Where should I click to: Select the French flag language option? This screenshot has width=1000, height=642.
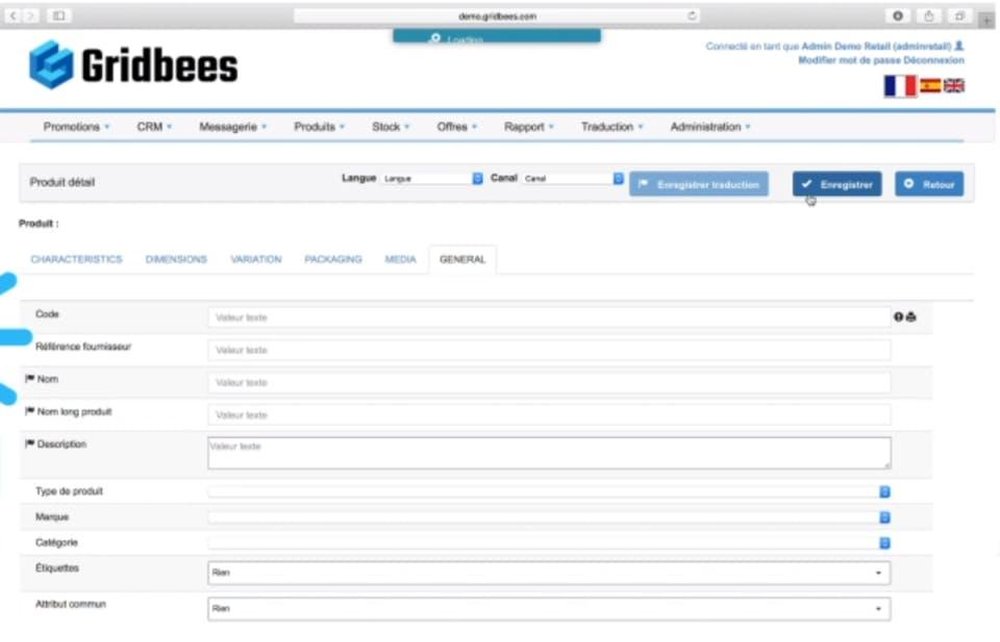[x=902, y=88]
